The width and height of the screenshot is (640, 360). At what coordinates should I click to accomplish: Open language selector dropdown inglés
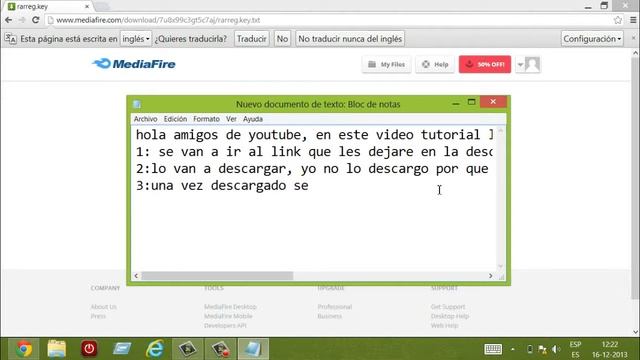pyautogui.click(x=136, y=39)
